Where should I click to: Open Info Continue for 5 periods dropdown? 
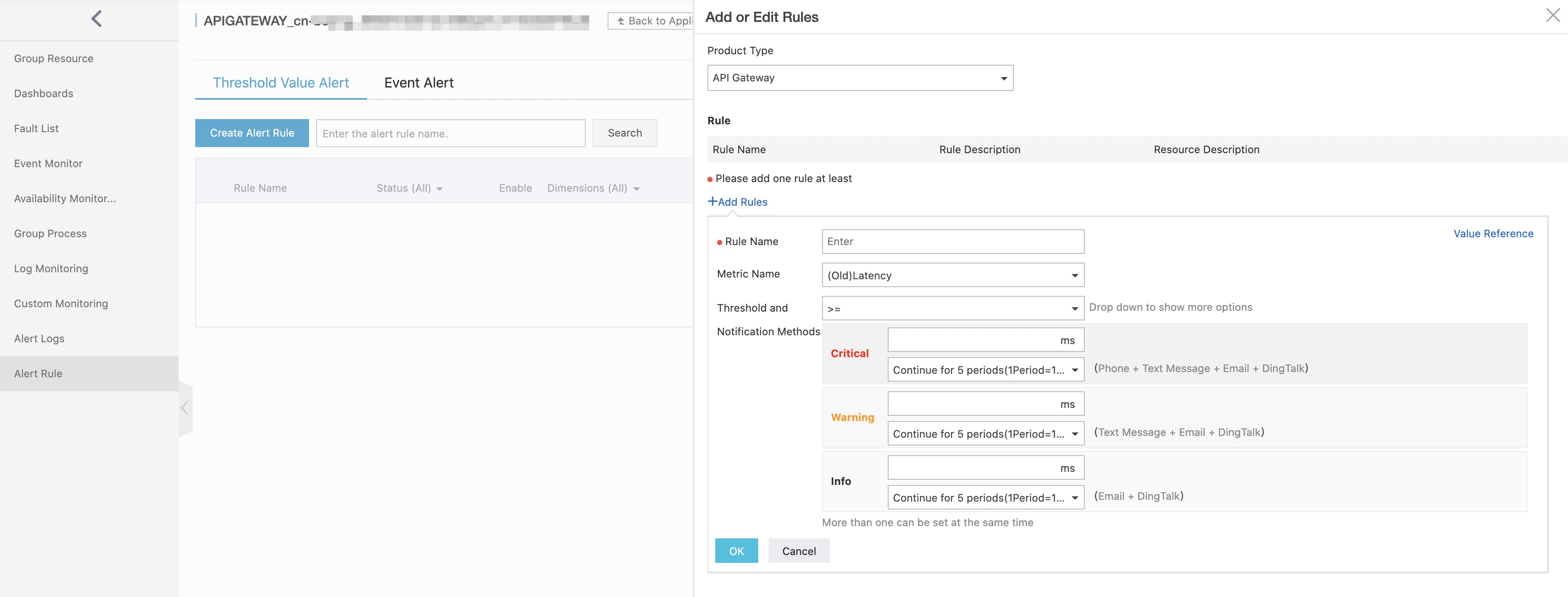click(x=985, y=498)
